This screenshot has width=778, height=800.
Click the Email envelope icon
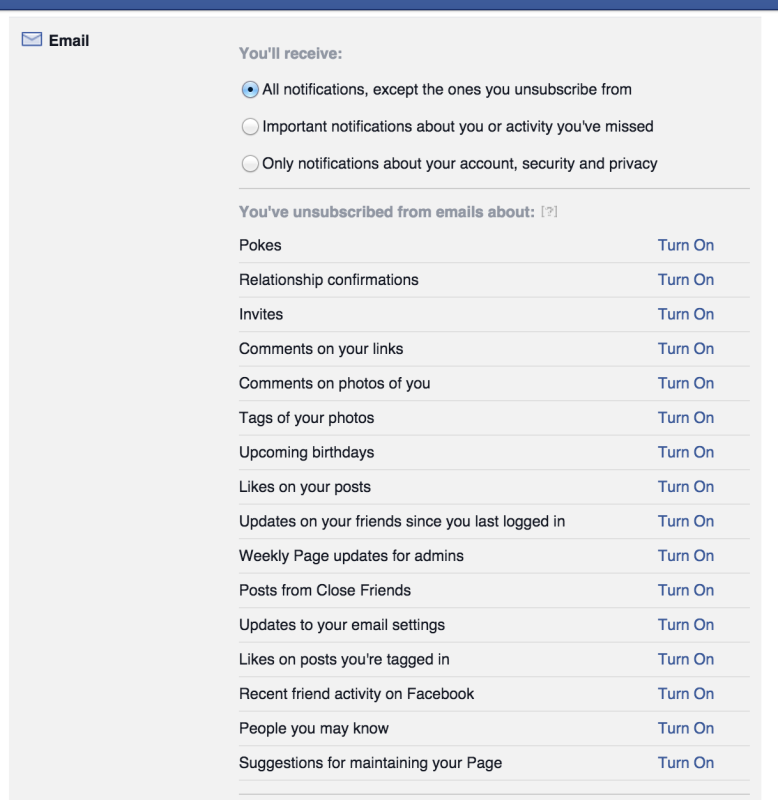[32, 39]
